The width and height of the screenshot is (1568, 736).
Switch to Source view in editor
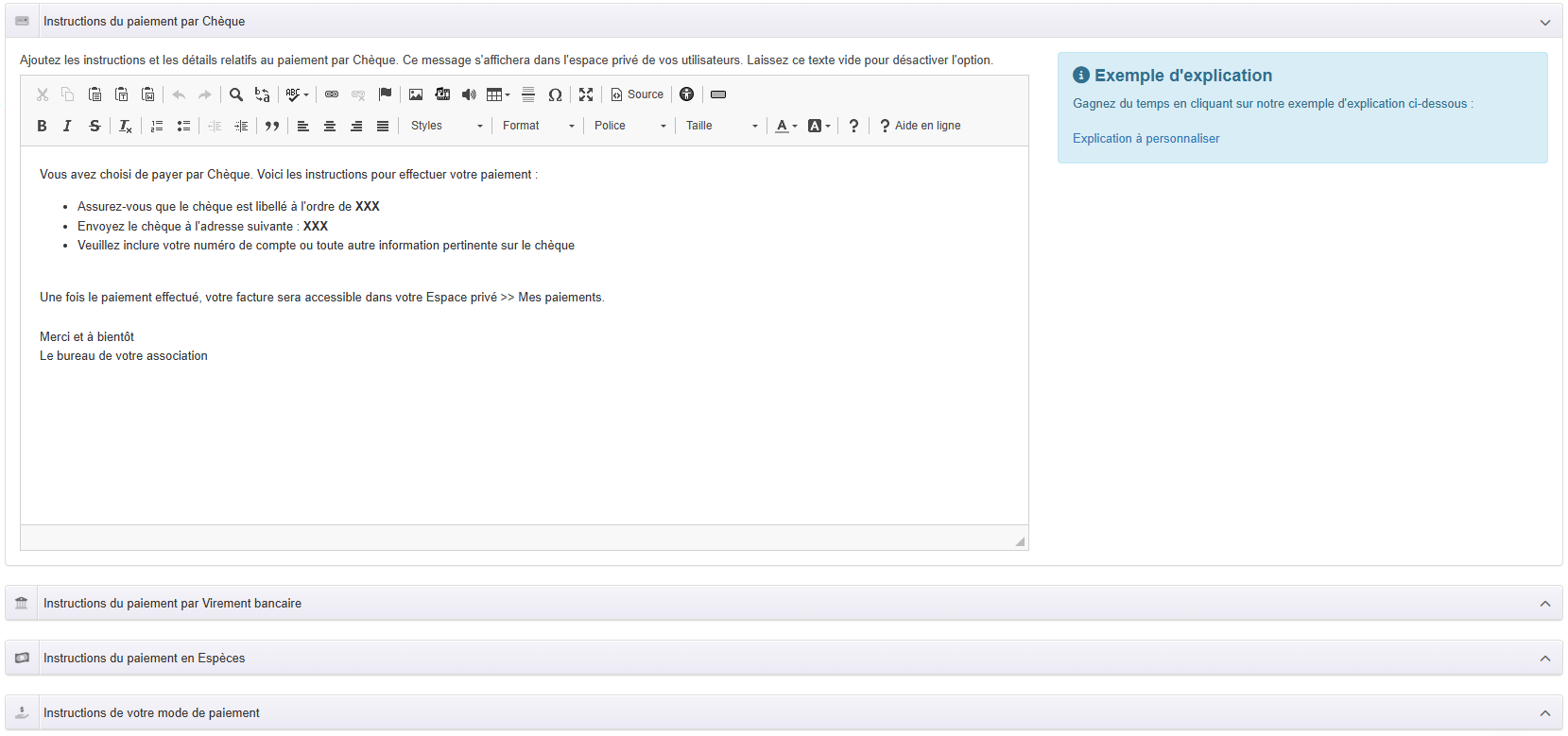637,94
